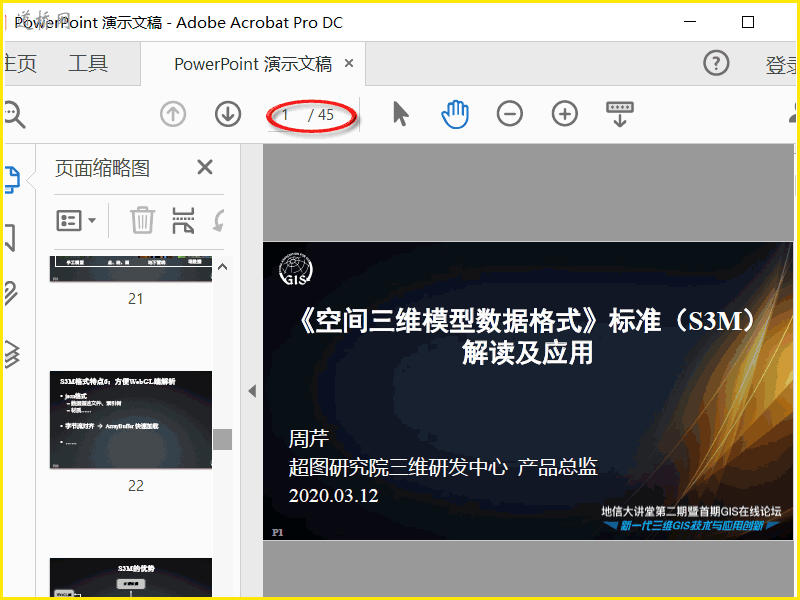Zoom in using the plus icon

click(x=564, y=114)
